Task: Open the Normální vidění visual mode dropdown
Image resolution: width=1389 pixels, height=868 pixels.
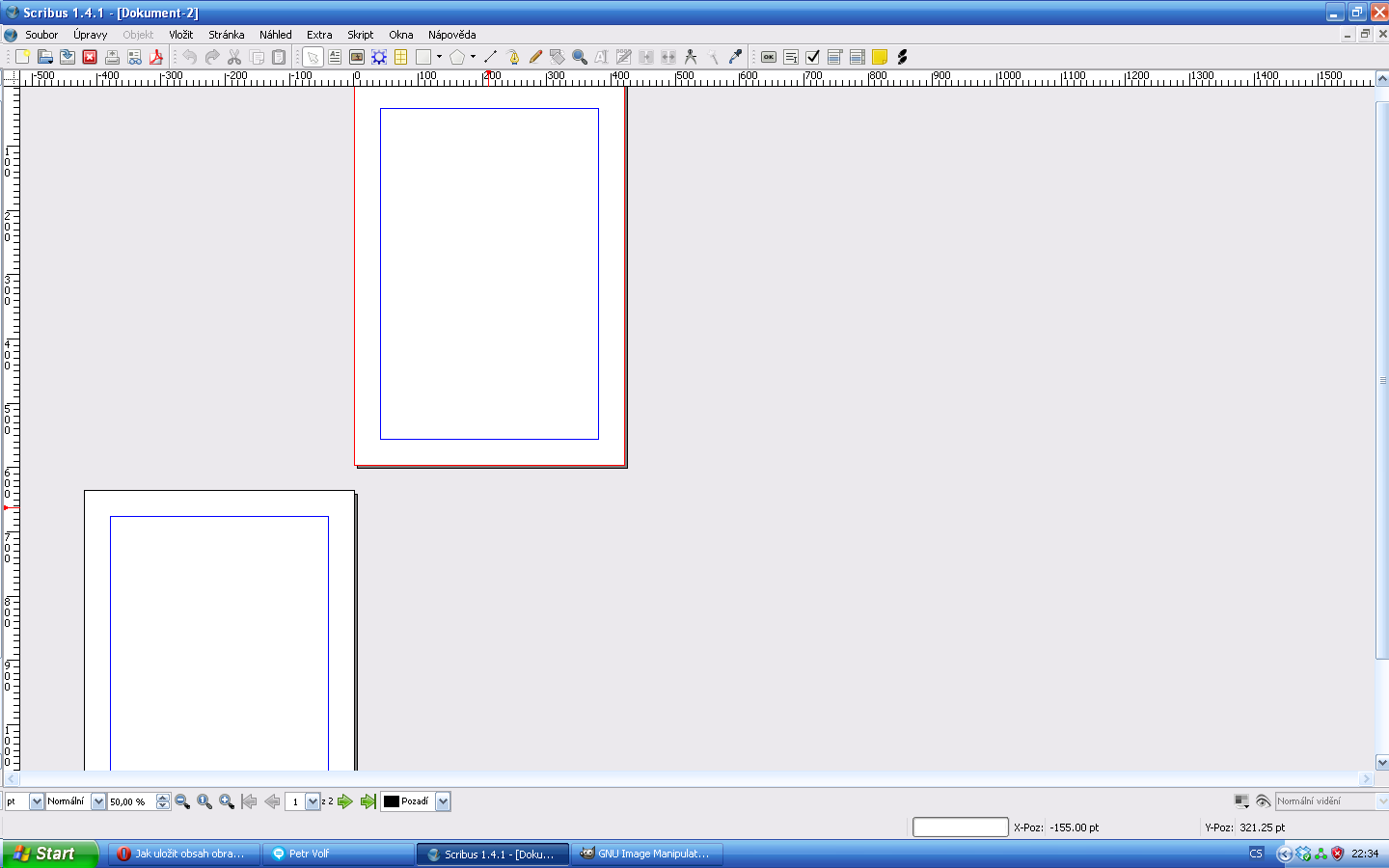Action: click(1332, 801)
